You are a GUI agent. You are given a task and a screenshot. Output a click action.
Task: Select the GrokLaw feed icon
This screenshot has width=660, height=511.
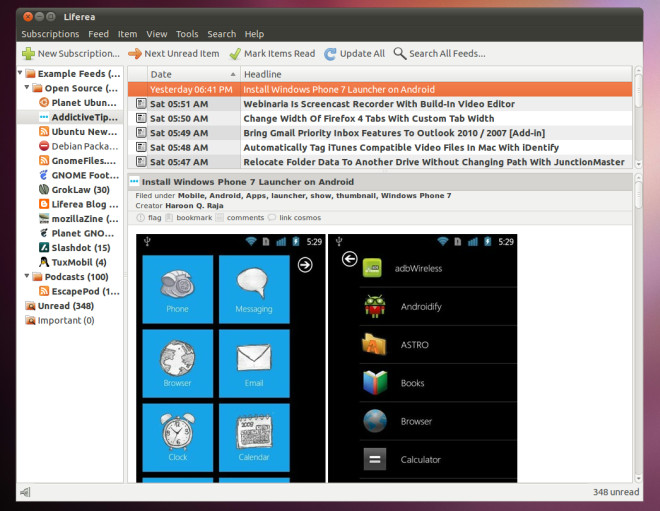point(44,190)
